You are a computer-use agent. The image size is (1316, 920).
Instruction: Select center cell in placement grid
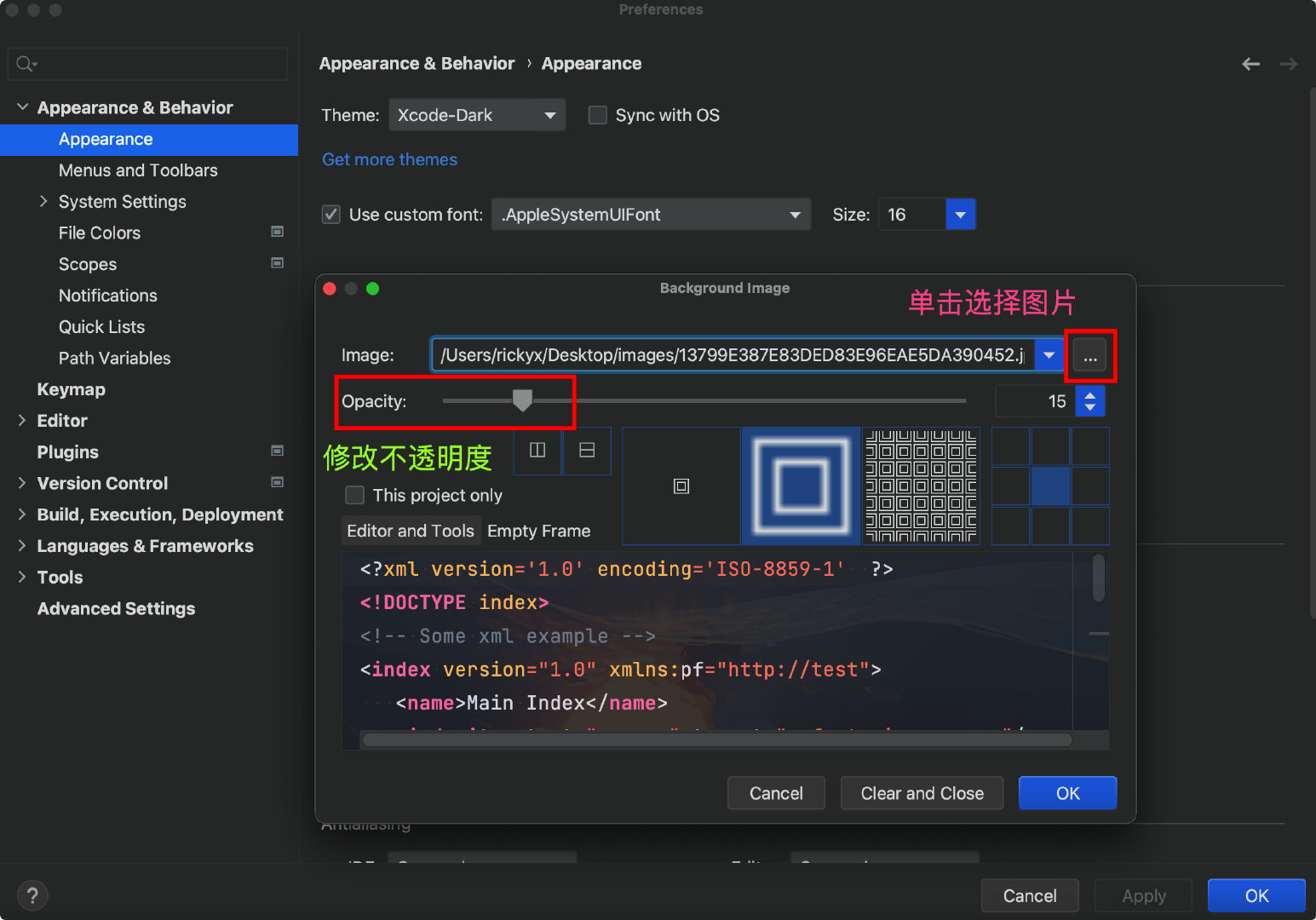[x=1050, y=486]
